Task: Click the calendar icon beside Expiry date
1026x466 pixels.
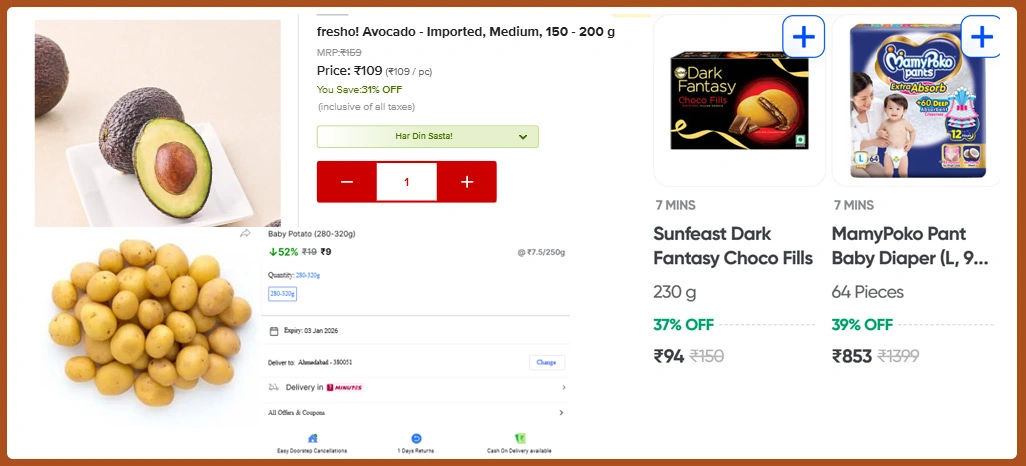Action: pos(273,331)
